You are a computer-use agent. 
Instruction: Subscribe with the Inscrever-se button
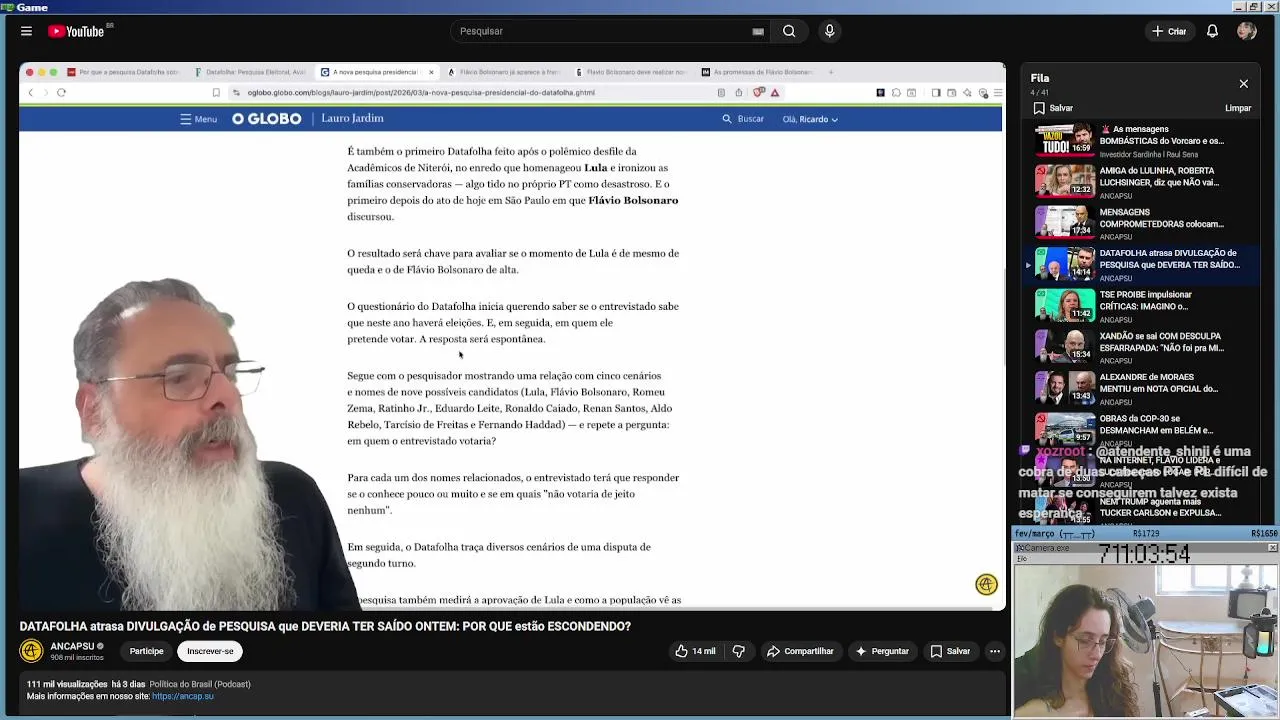coord(210,651)
